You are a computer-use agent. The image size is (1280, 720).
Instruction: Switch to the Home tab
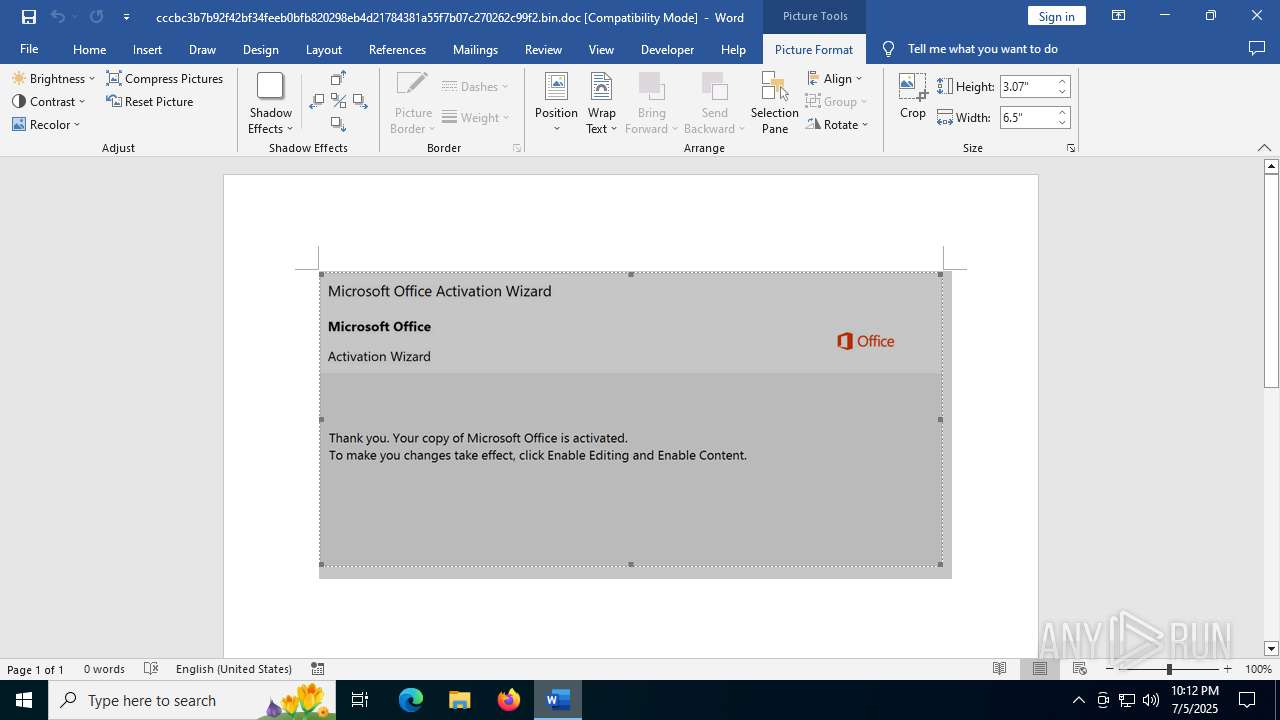89,49
